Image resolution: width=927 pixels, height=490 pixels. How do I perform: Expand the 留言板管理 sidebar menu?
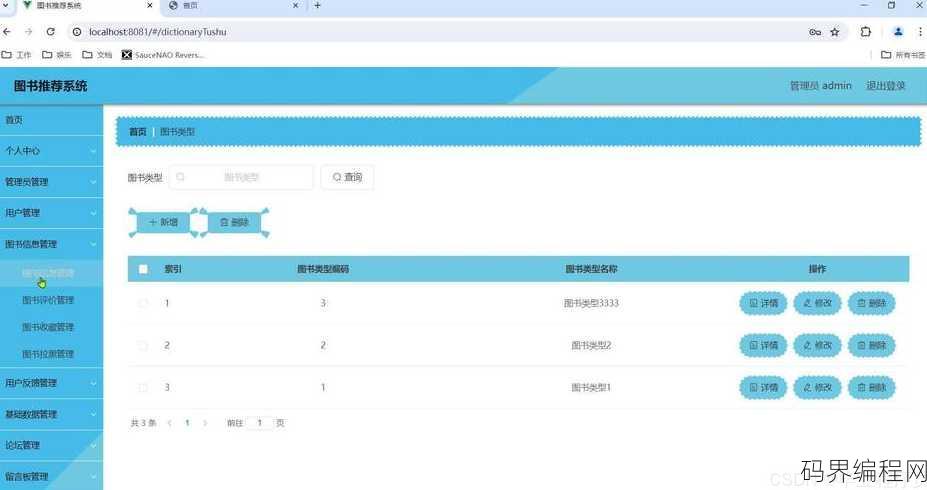point(51,476)
